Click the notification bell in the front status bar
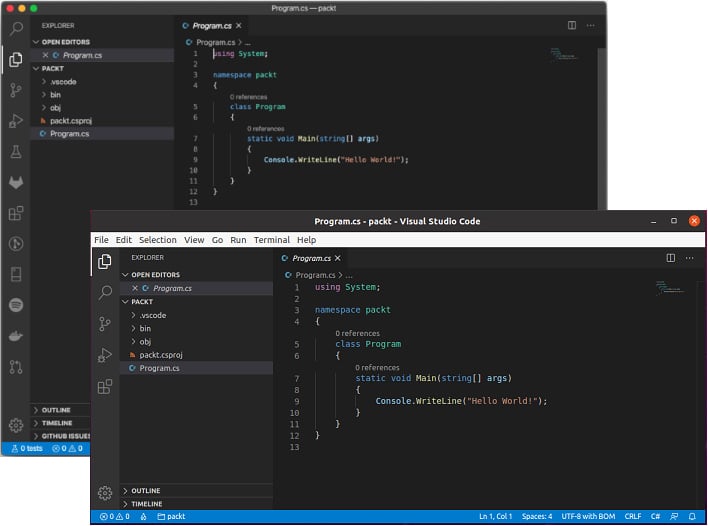Screen dimensions: 708x526 pyautogui.click(x=692, y=516)
